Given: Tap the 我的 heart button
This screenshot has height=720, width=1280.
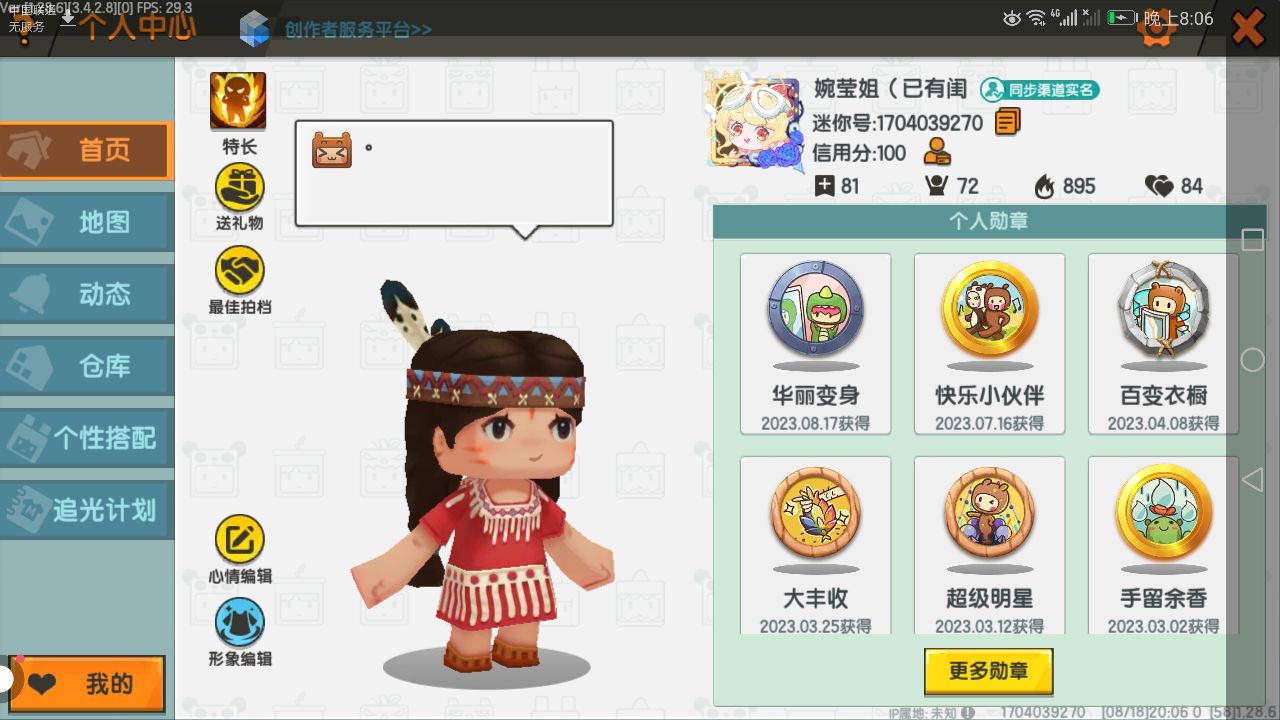Looking at the screenshot, I should [x=87, y=685].
